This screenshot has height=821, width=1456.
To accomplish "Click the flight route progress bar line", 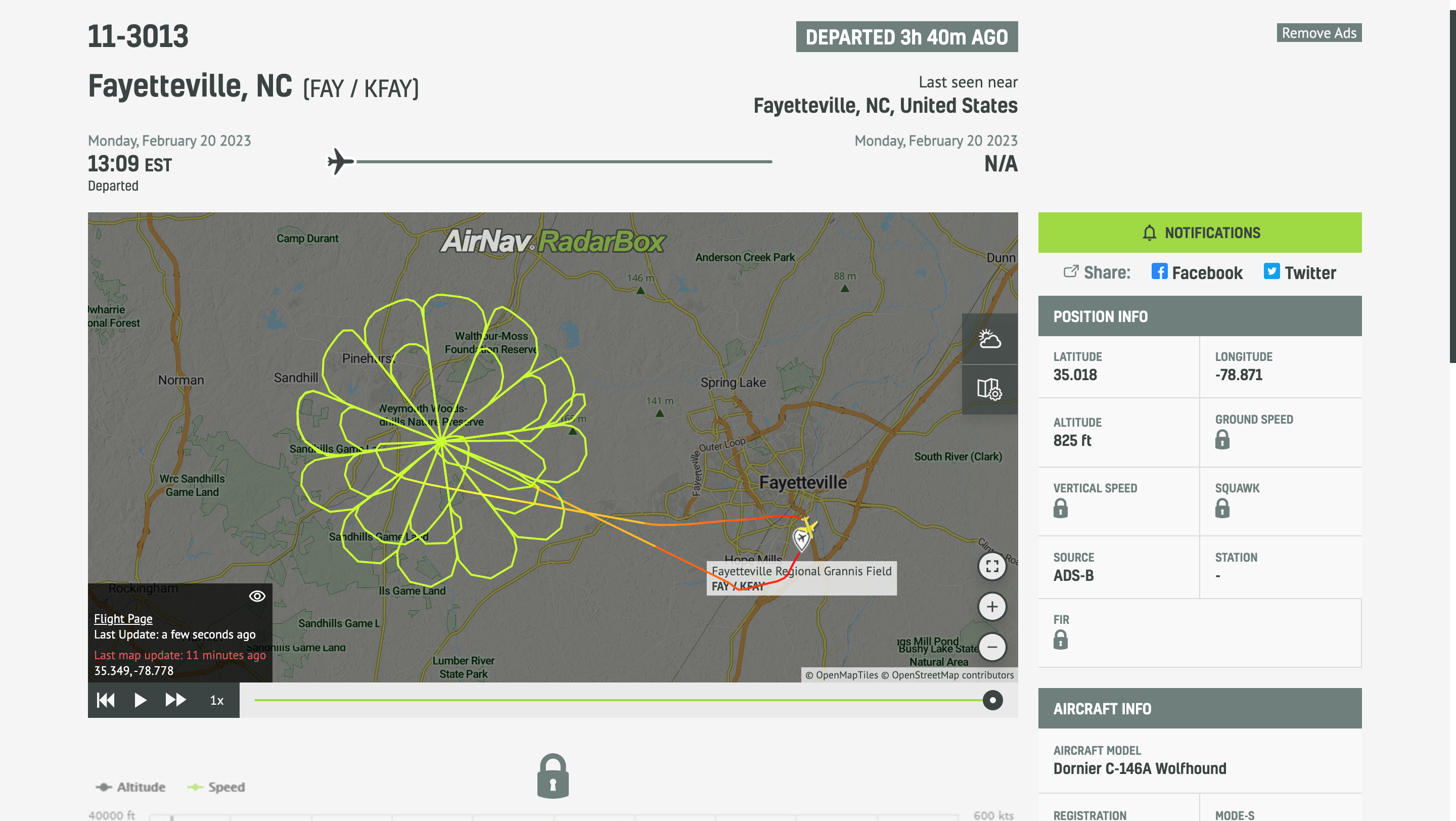I will tap(564, 162).
